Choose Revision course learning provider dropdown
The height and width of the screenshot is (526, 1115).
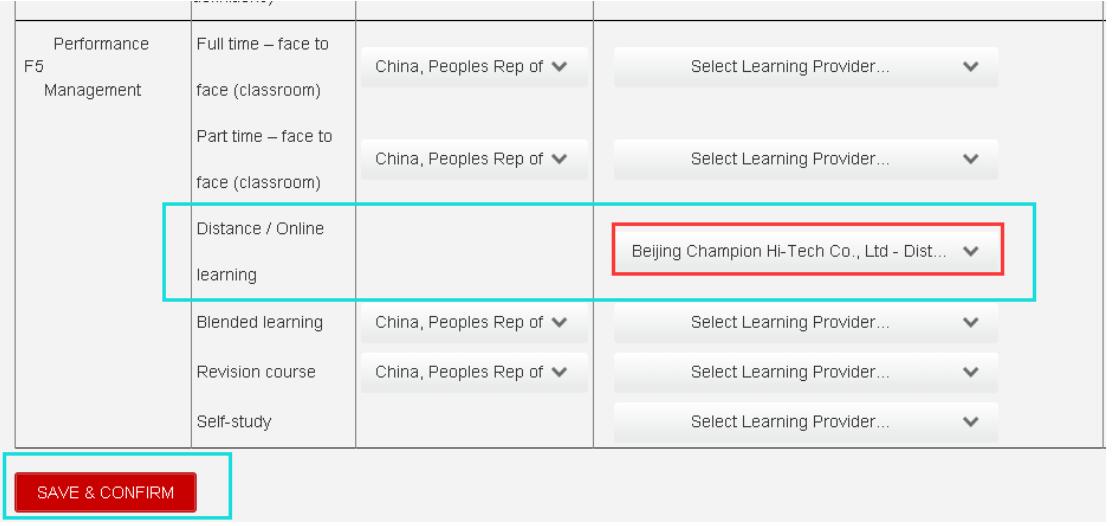pos(805,372)
